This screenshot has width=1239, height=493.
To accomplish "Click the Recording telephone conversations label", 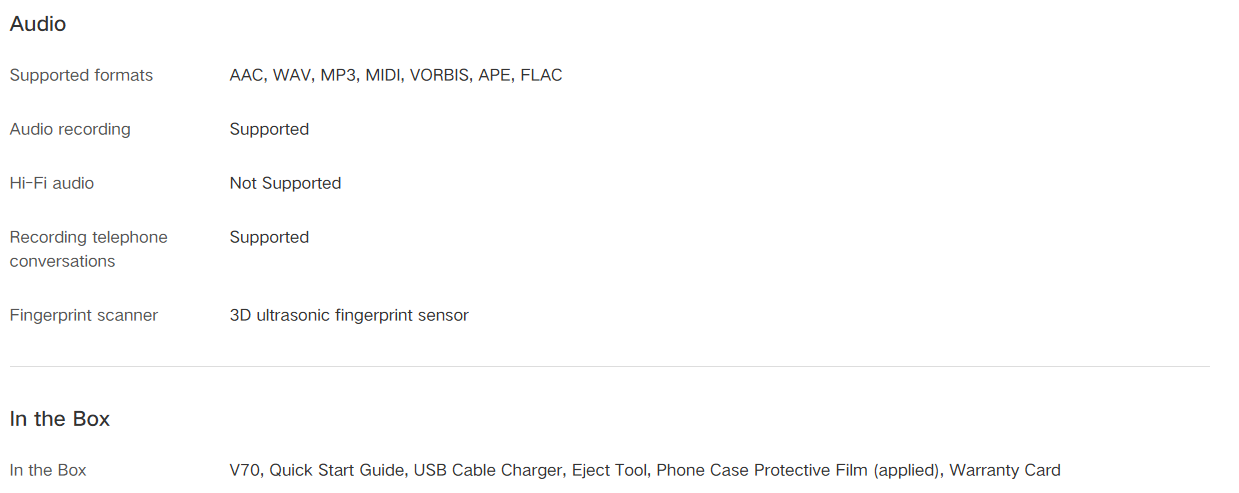I will pyautogui.click(x=88, y=249).
